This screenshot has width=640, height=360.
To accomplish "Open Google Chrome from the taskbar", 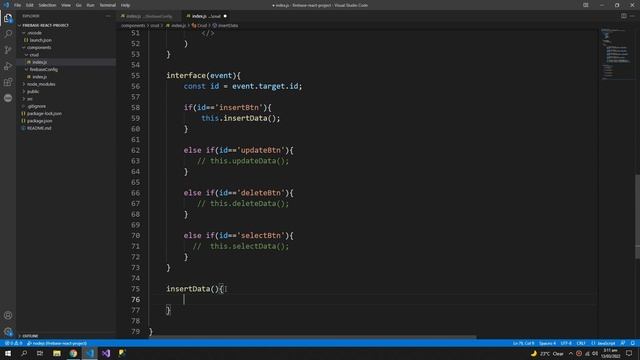I will point(73,353).
